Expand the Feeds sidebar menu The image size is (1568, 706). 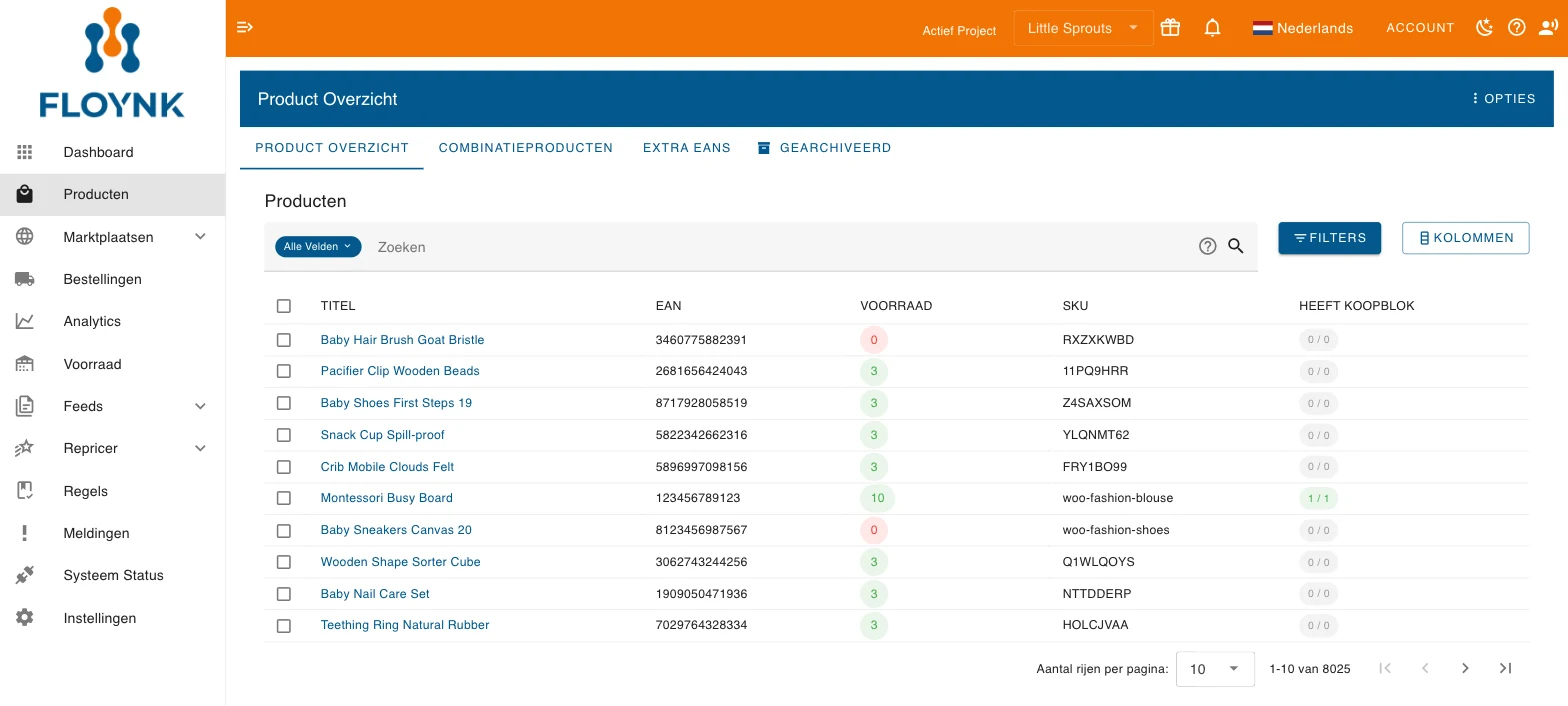(200, 406)
